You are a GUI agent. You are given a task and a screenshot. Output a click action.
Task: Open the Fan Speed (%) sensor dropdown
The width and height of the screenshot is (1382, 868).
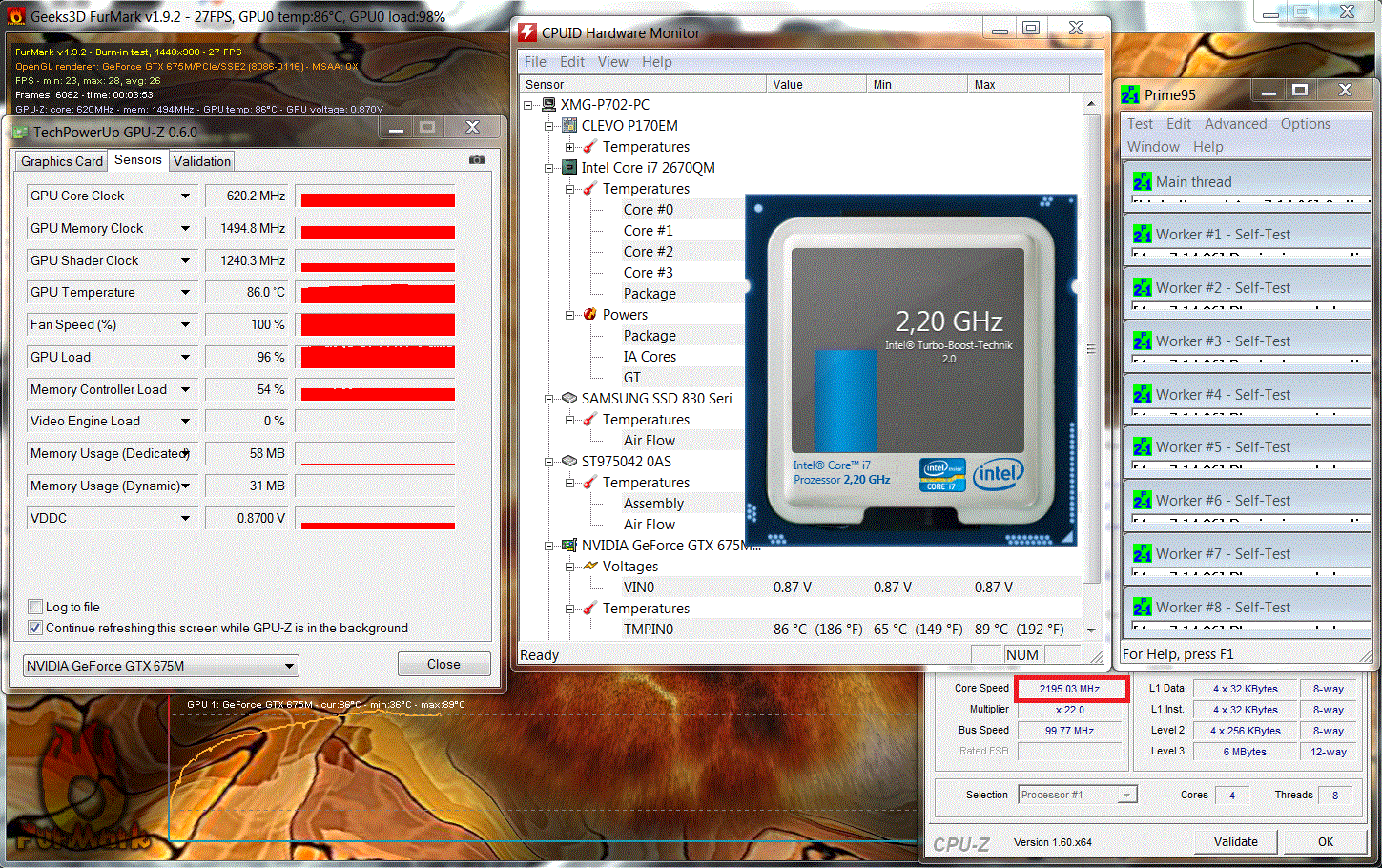pyautogui.click(x=185, y=324)
